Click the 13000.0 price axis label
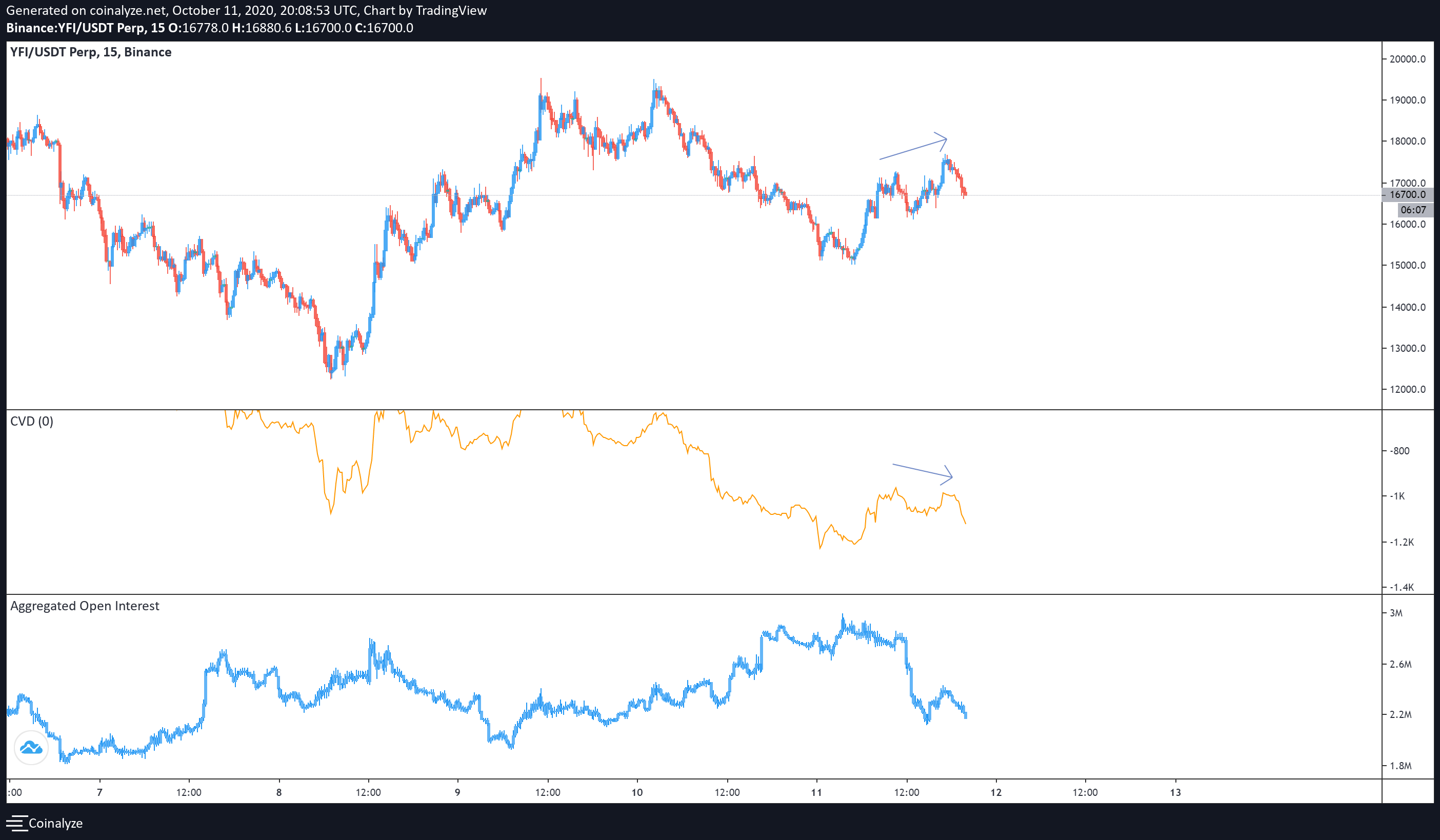1440x840 pixels. click(1407, 348)
